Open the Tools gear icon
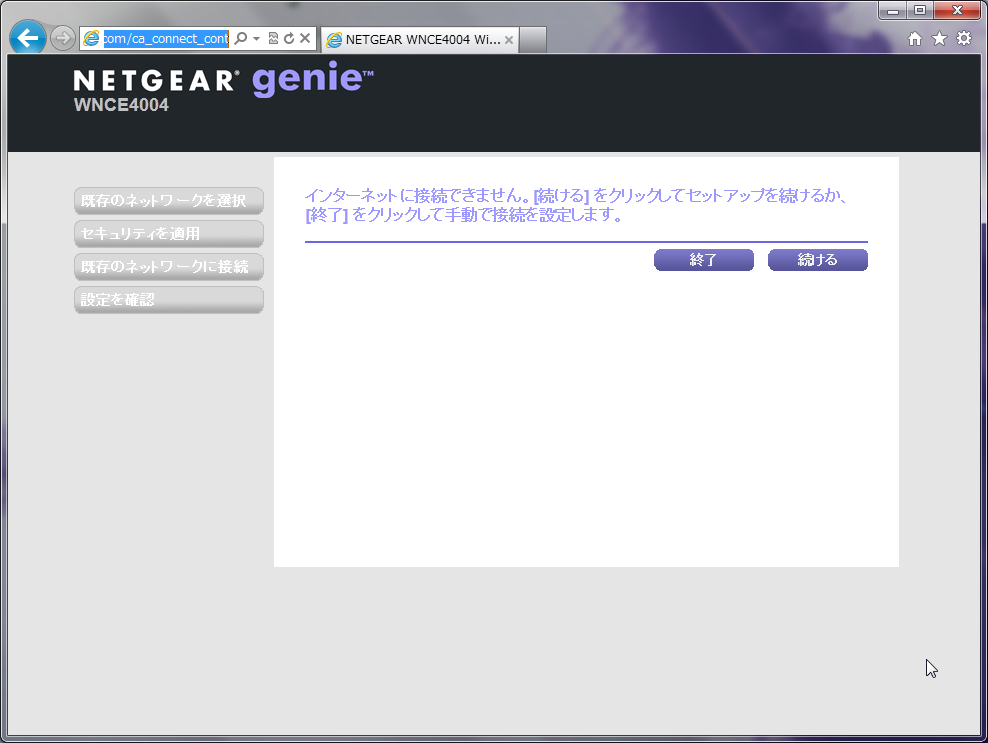 964,39
